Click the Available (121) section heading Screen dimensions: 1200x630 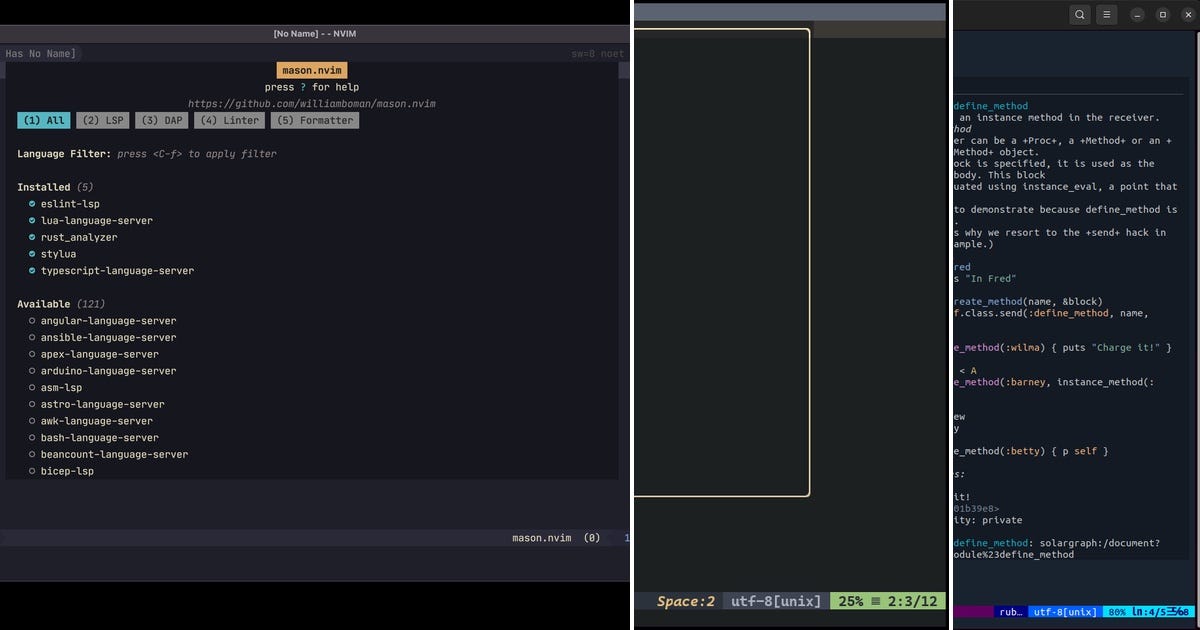[x=59, y=304]
